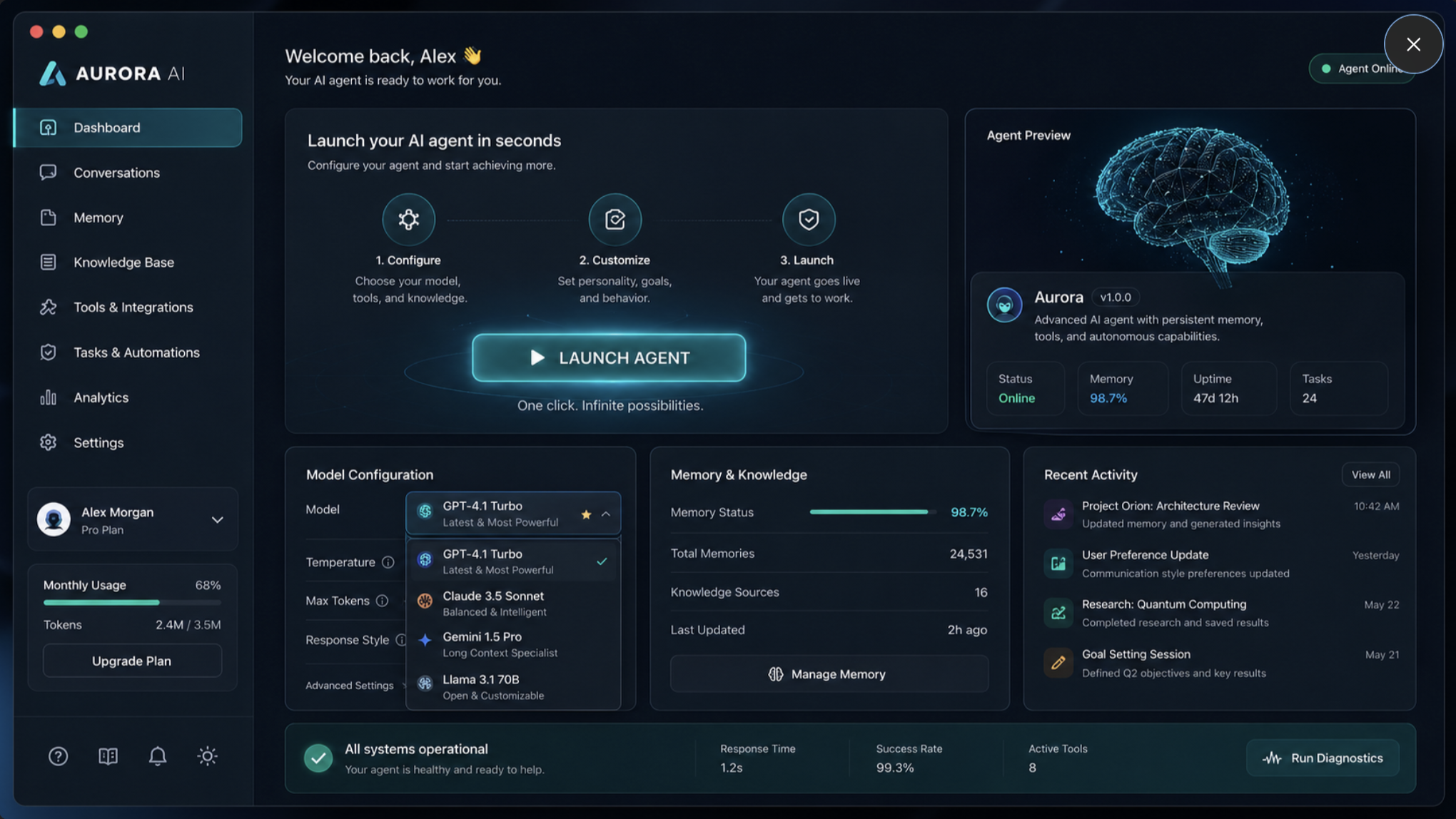The image size is (1456, 819).
Task: Open the Settings page
Action: tap(99, 442)
